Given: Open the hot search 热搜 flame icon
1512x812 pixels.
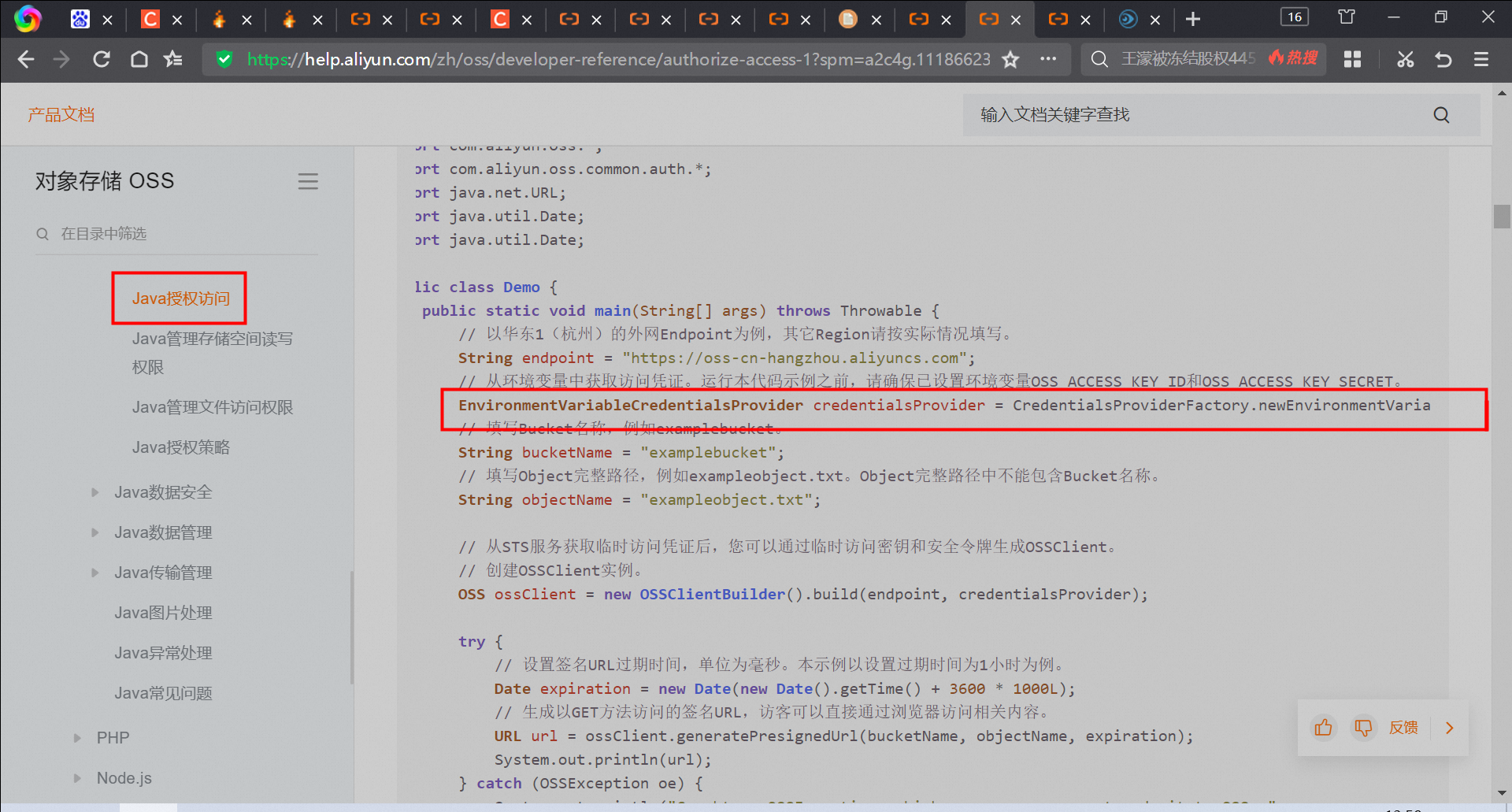Looking at the screenshot, I should (x=1293, y=58).
